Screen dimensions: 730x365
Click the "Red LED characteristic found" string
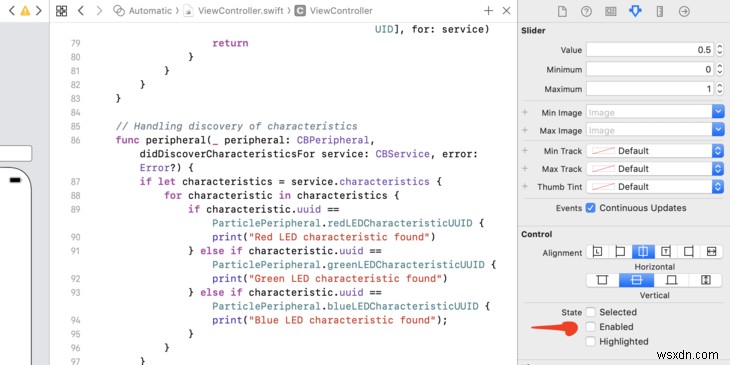point(339,237)
